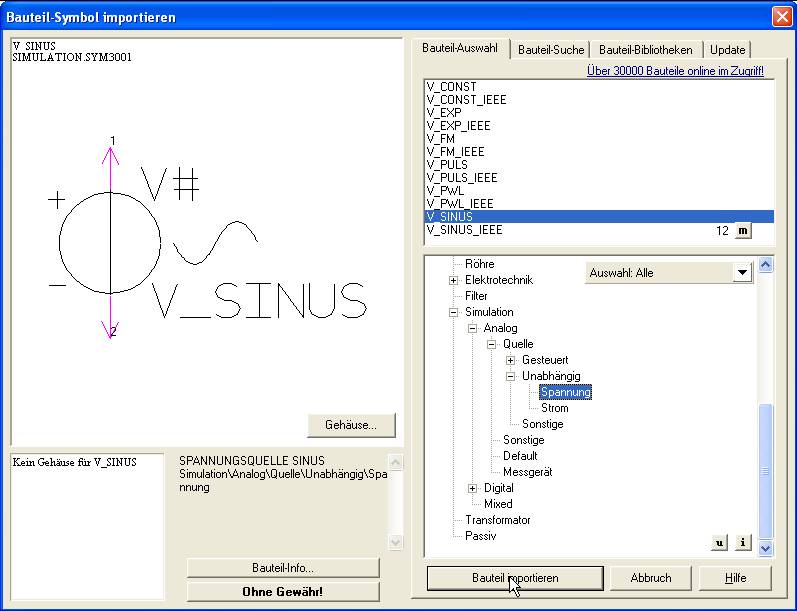Select the Strom tree item

[x=554, y=408]
